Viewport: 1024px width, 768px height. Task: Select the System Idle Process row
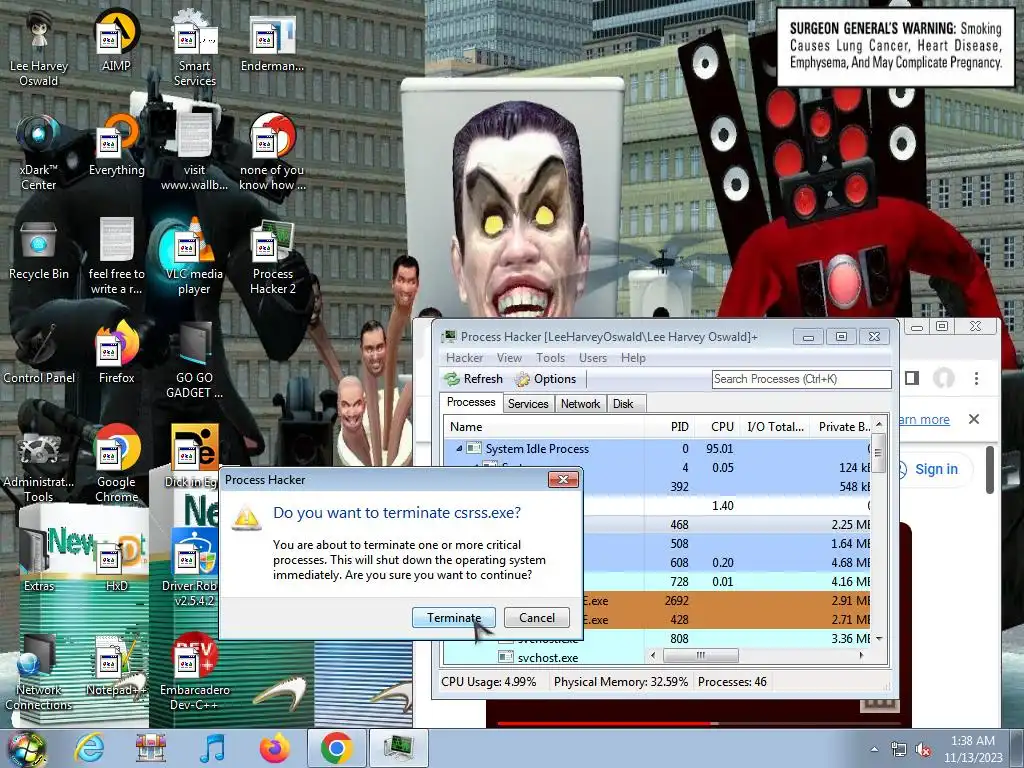pyautogui.click(x=657, y=449)
